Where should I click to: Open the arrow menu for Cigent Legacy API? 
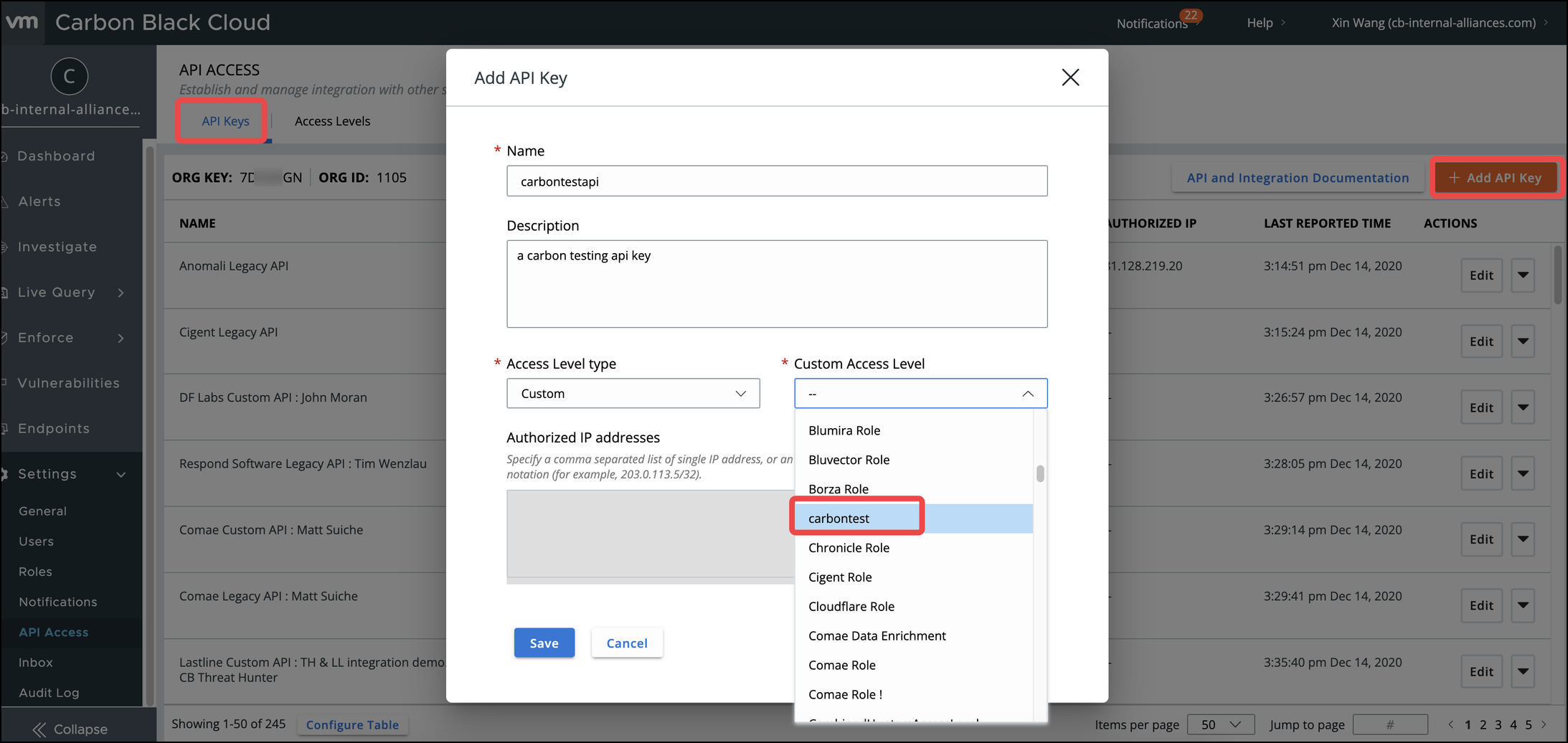tap(1523, 341)
